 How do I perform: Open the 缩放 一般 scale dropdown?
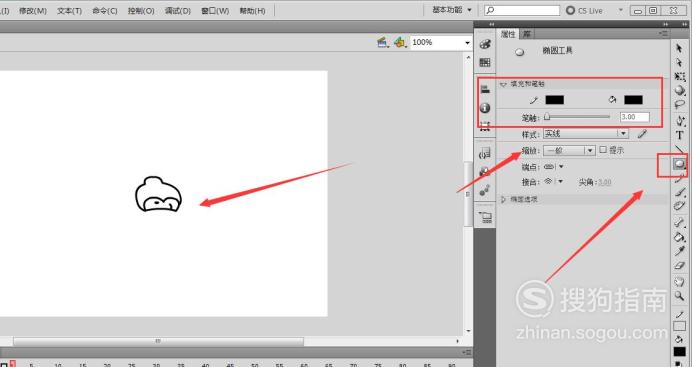pyautogui.click(x=569, y=150)
